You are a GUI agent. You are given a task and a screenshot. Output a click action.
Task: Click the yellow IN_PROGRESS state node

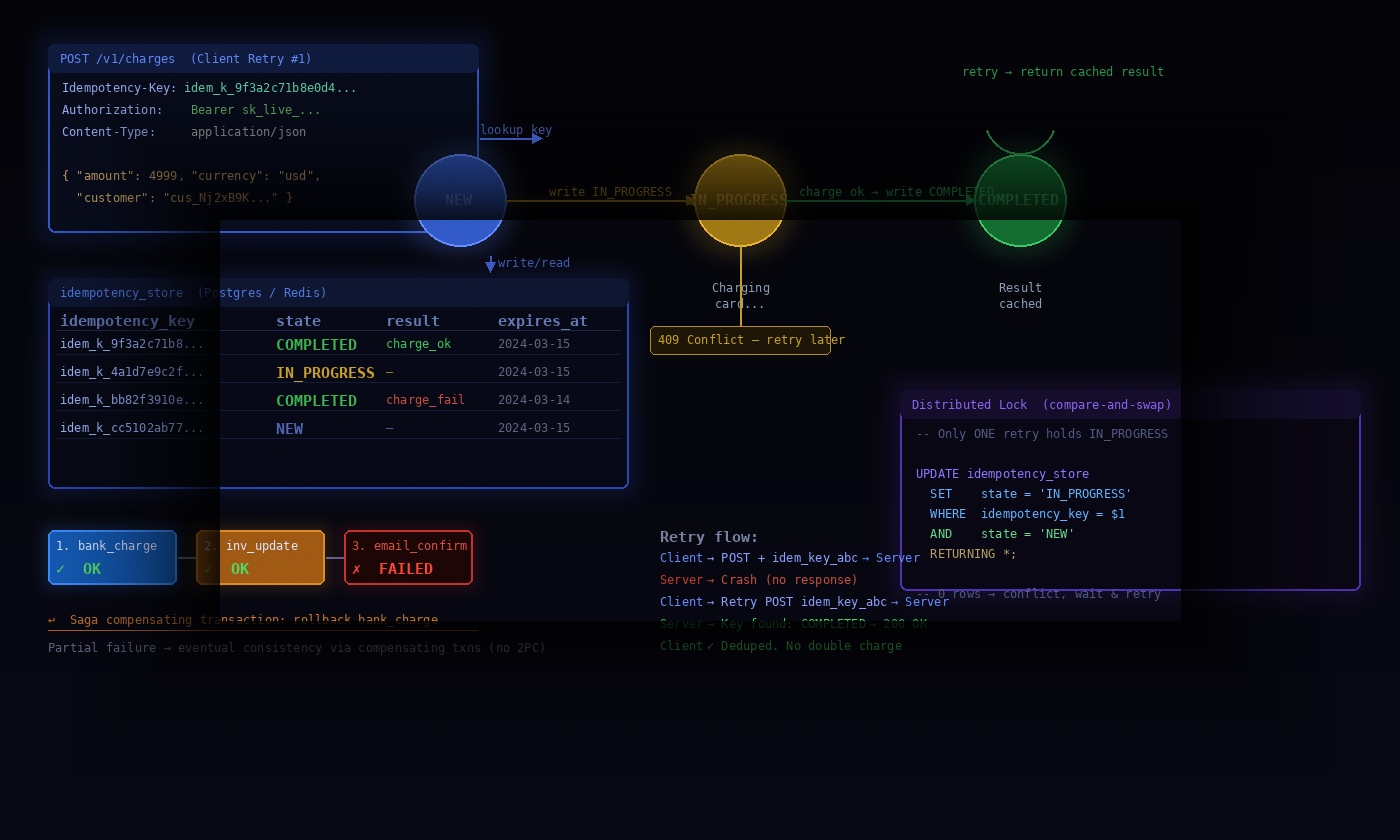click(x=740, y=200)
